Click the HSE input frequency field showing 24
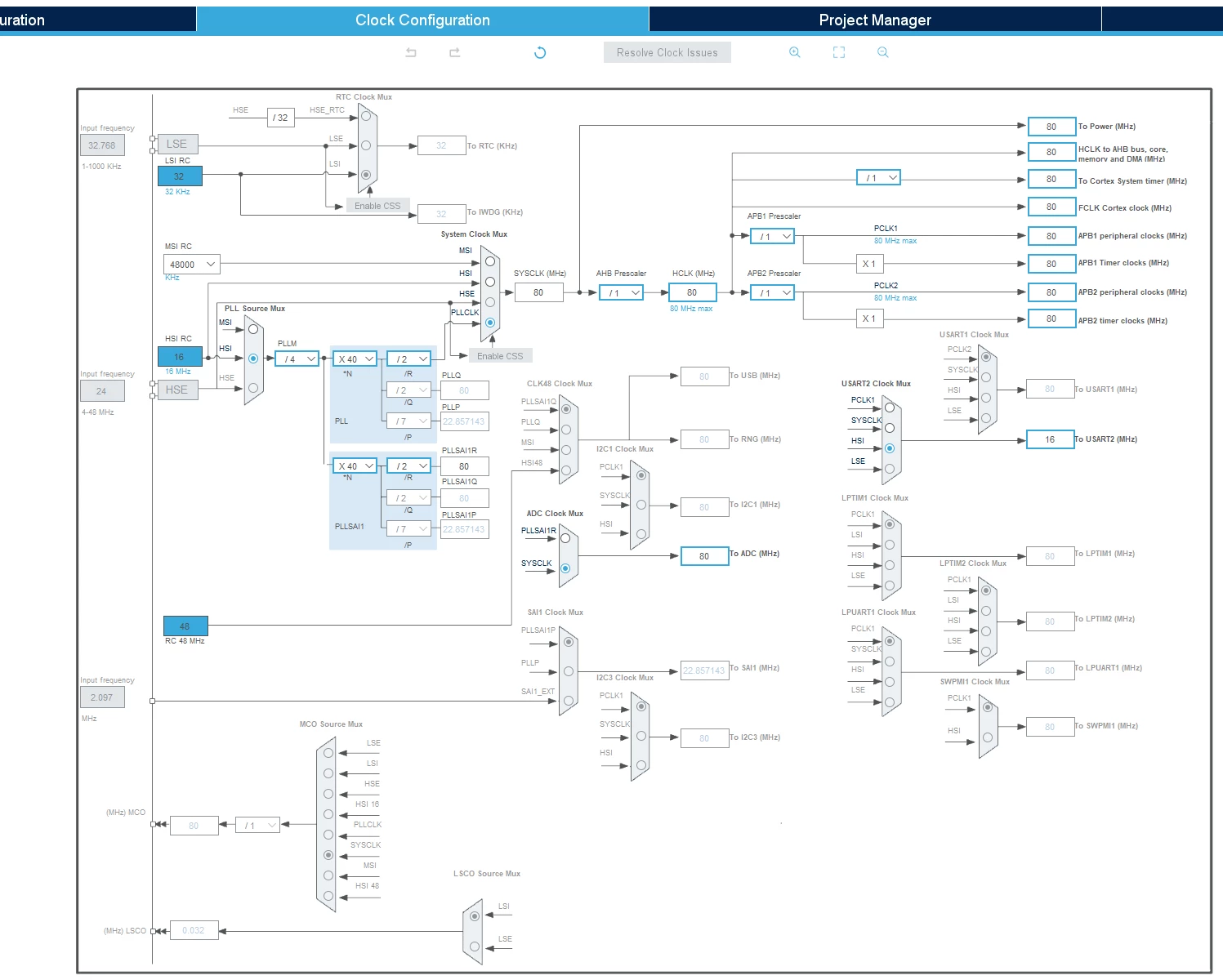This screenshot has width=1223, height=980. (102, 391)
